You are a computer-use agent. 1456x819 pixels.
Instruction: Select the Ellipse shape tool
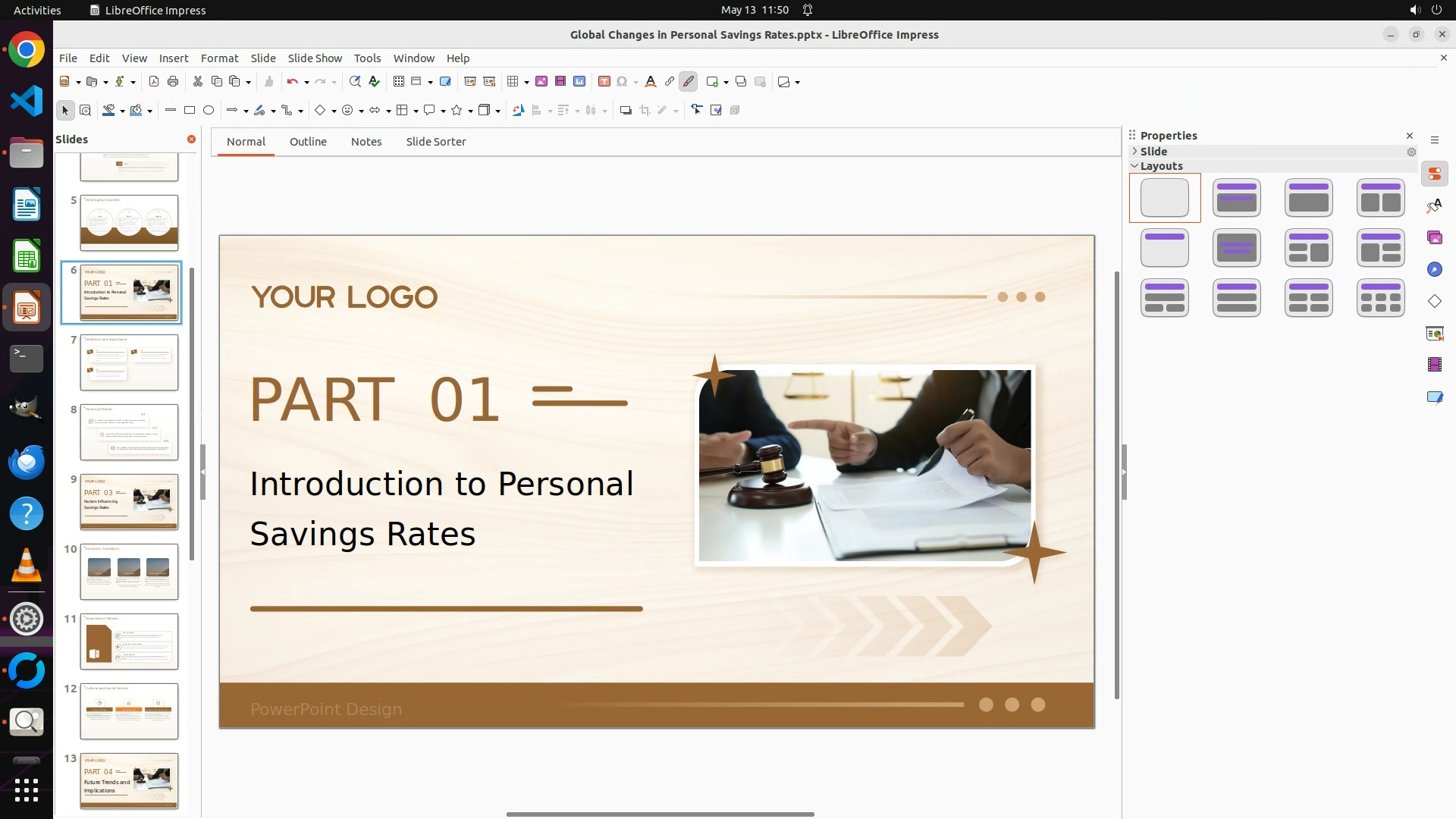click(x=209, y=111)
